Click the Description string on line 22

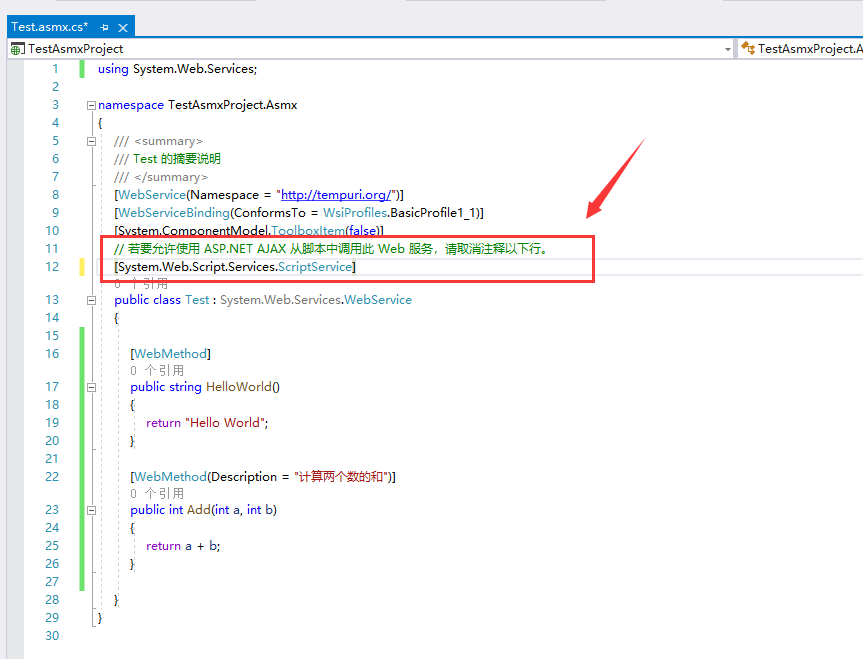click(x=342, y=477)
